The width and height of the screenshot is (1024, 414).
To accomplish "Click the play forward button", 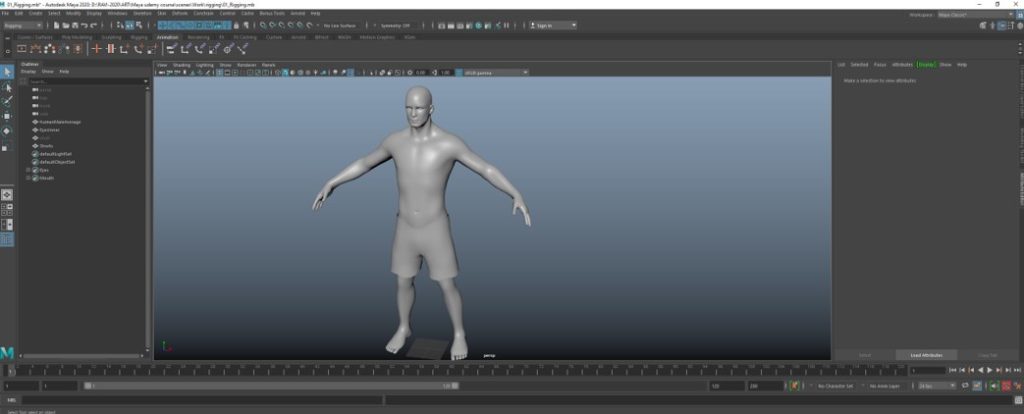I will coord(989,370).
